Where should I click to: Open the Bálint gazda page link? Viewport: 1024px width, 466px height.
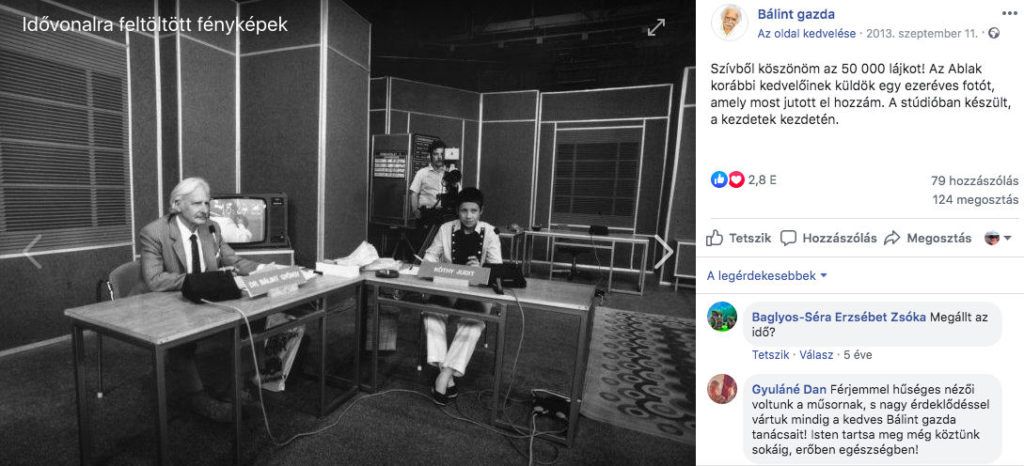click(796, 14)
